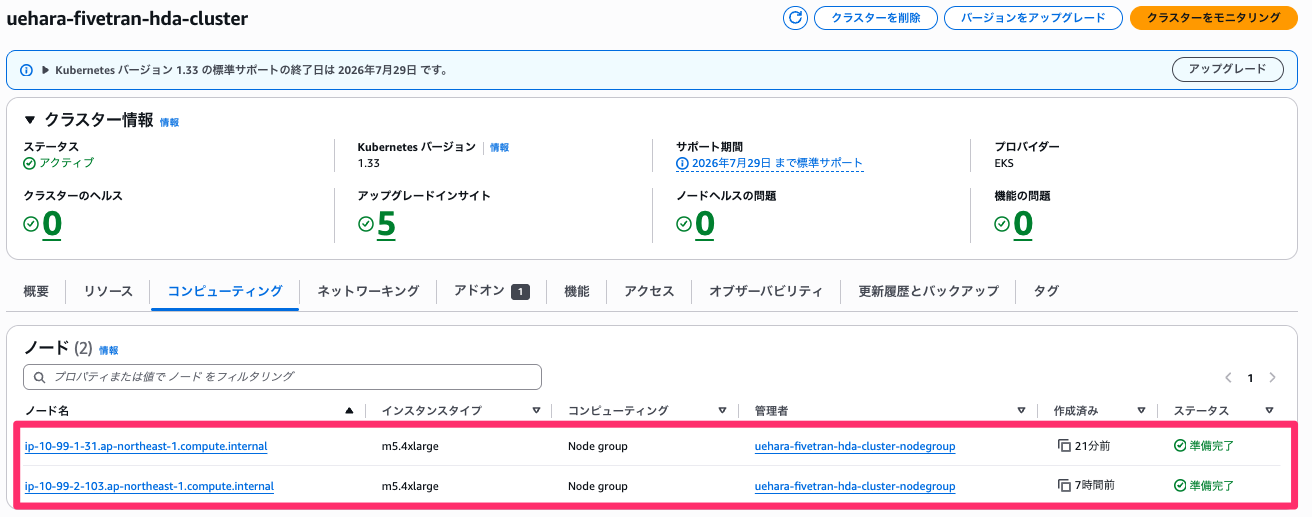Image resolution: width=1312 pixels, height=517 pixels.
Task: Sort nodes by ノード名 ascending arrow
Action: click(349, 411)
